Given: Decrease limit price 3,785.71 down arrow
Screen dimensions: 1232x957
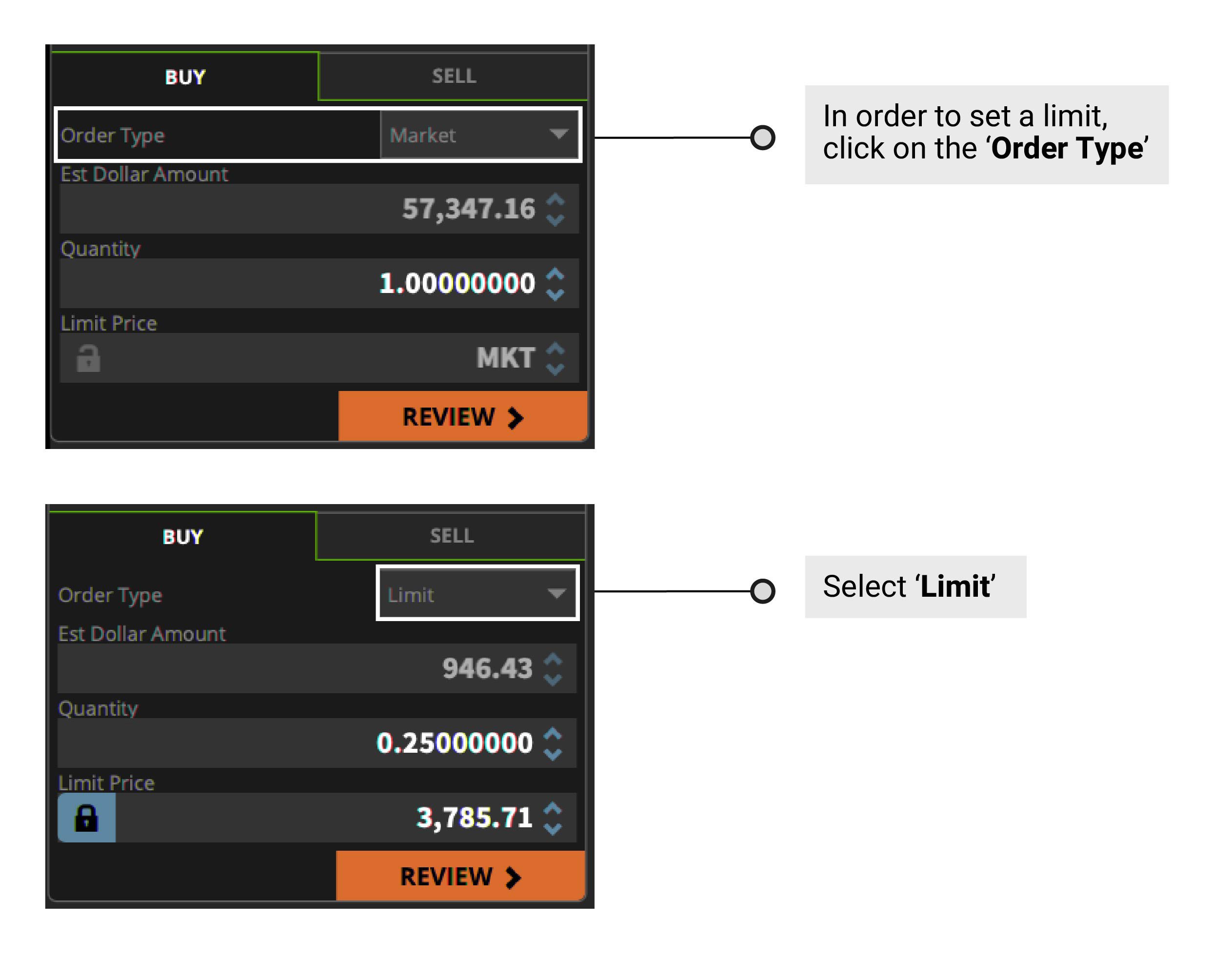Looking at the screenshot, I should (x=554, y=828).
